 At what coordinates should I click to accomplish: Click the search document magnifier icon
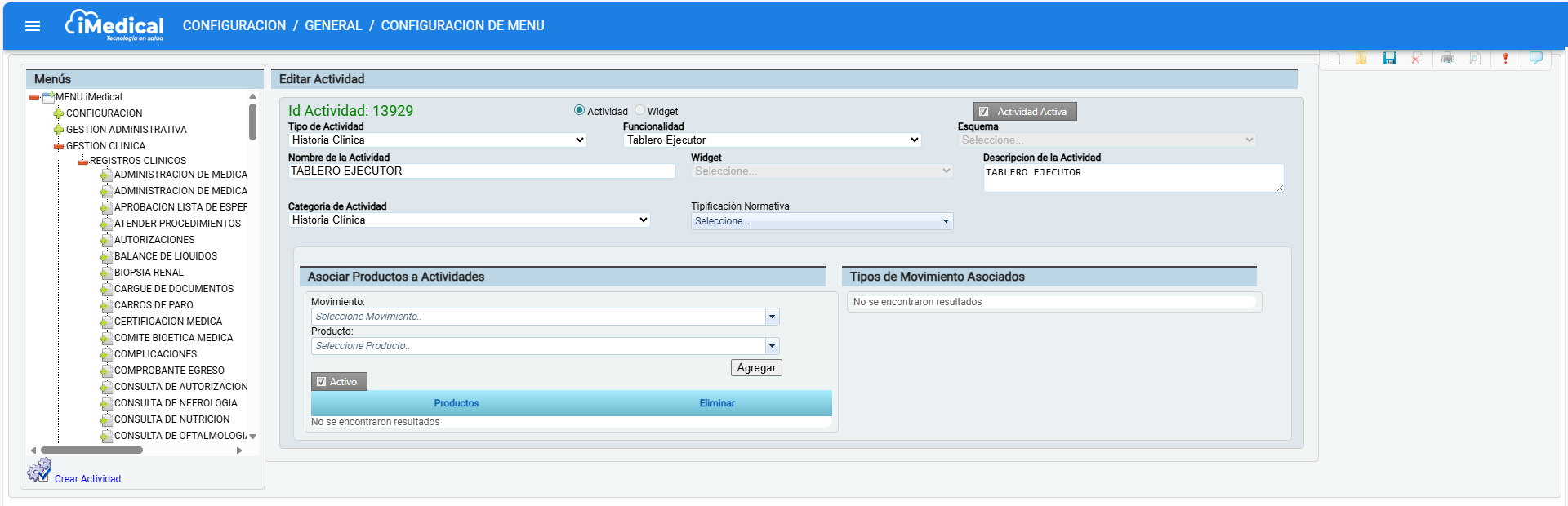click(1475, 59)
